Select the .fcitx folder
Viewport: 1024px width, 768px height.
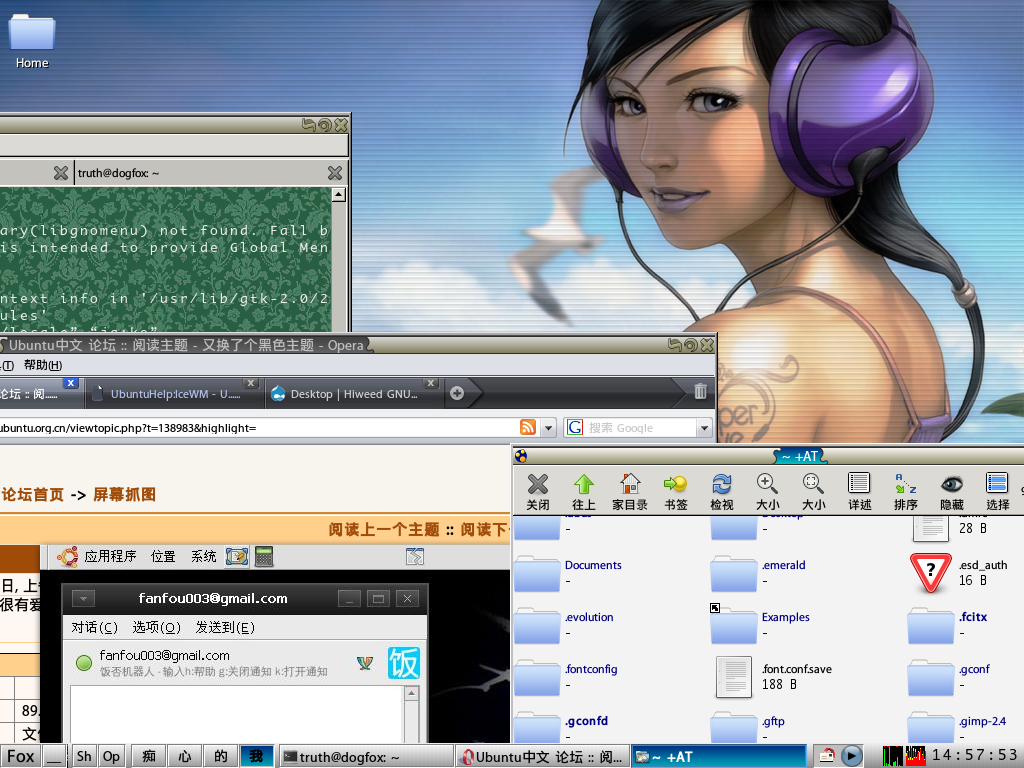coord(931,625)
